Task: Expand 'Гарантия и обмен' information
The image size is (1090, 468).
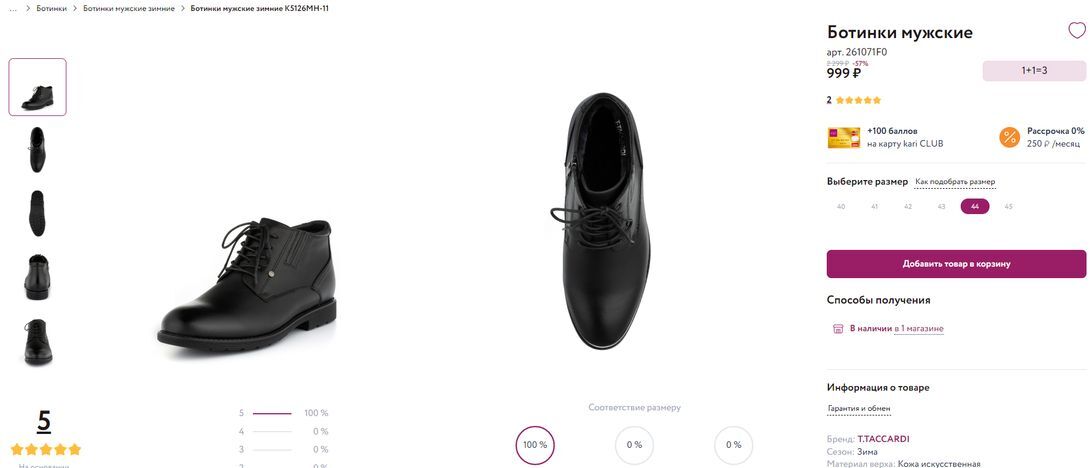Action: coord(859,408)
